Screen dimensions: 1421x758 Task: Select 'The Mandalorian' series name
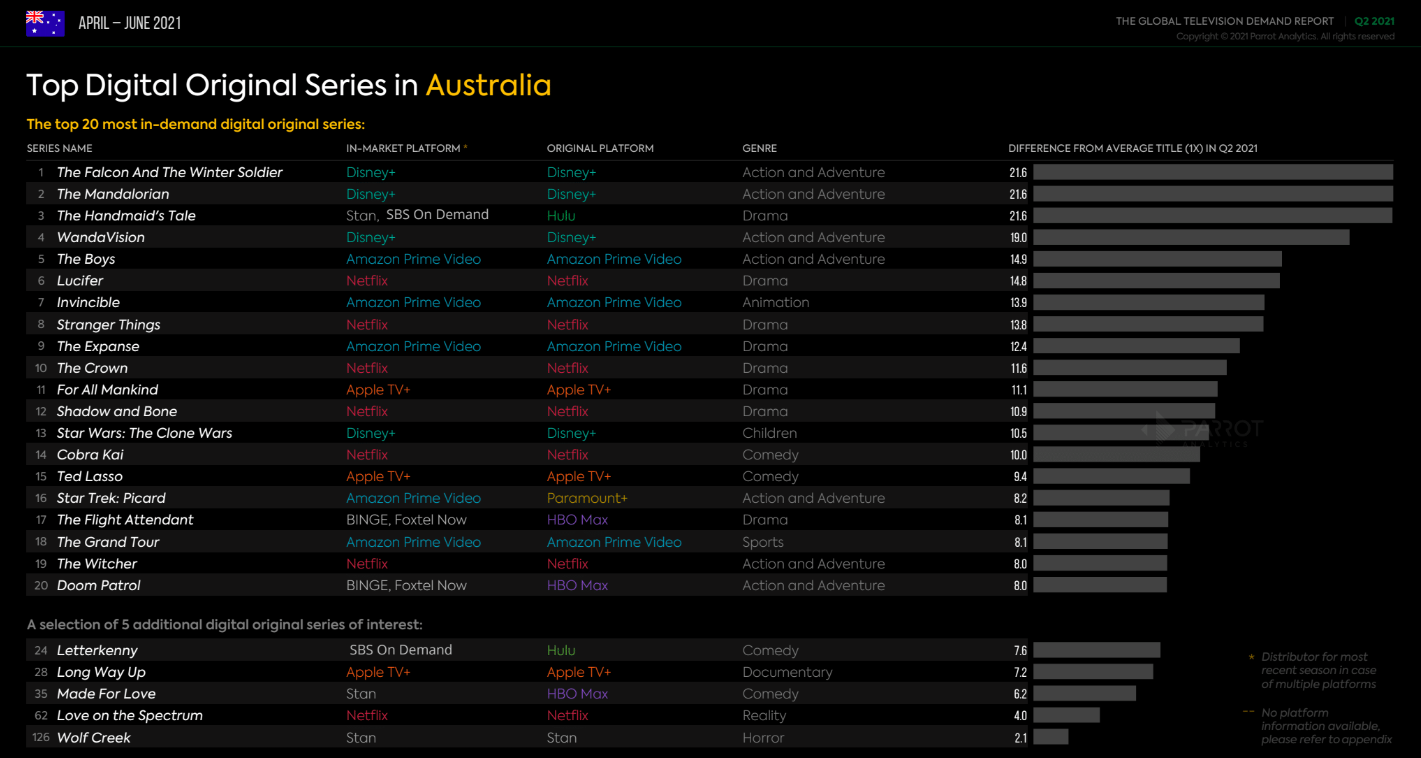113,194
